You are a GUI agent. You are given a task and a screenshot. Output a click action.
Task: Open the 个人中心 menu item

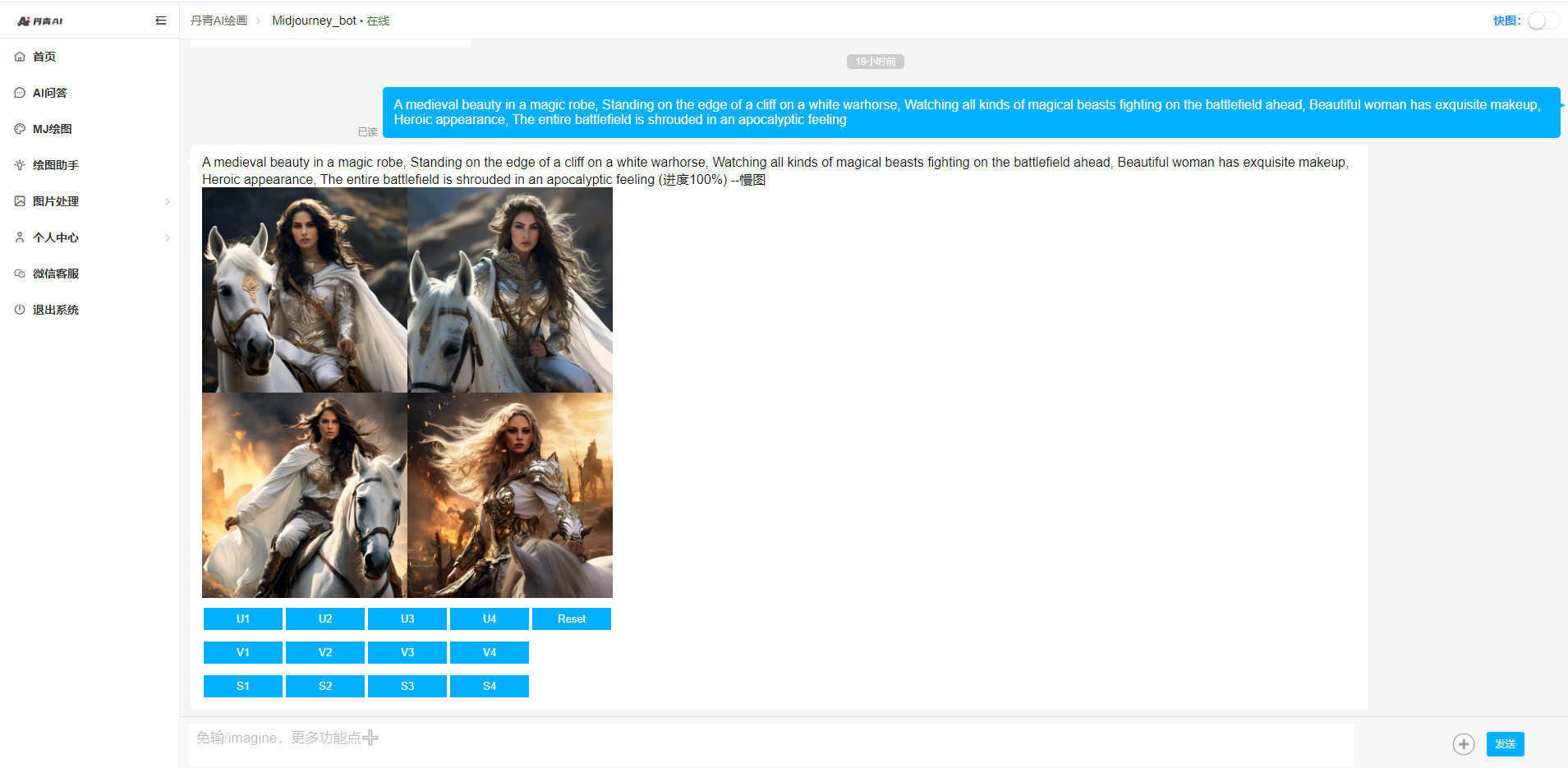56,237
